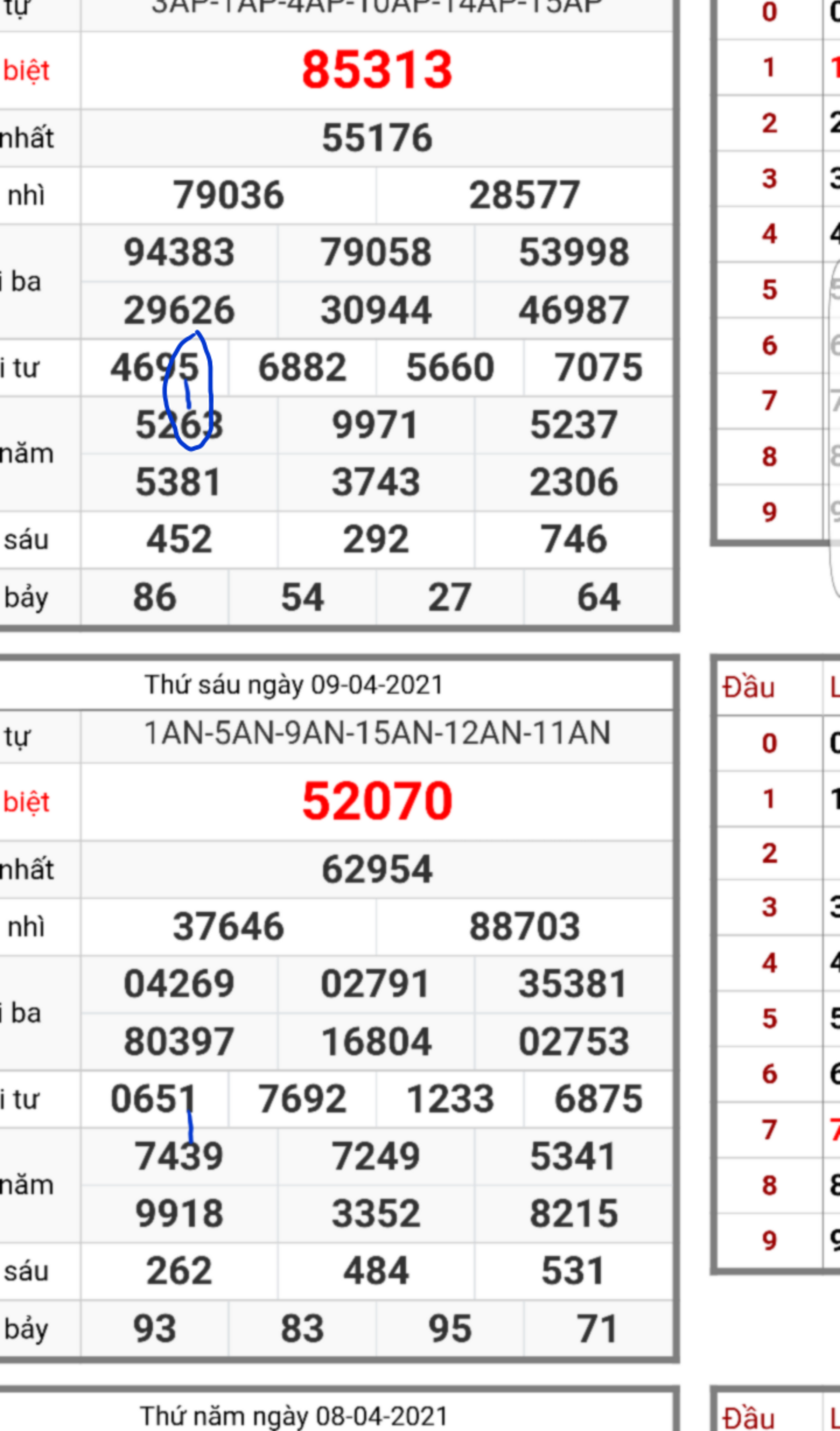840x1431 pixels.
Task: Select the date header Thứ sáu ngày 09-04-2021
Action: pyautogui.click(x=293, y=684)
